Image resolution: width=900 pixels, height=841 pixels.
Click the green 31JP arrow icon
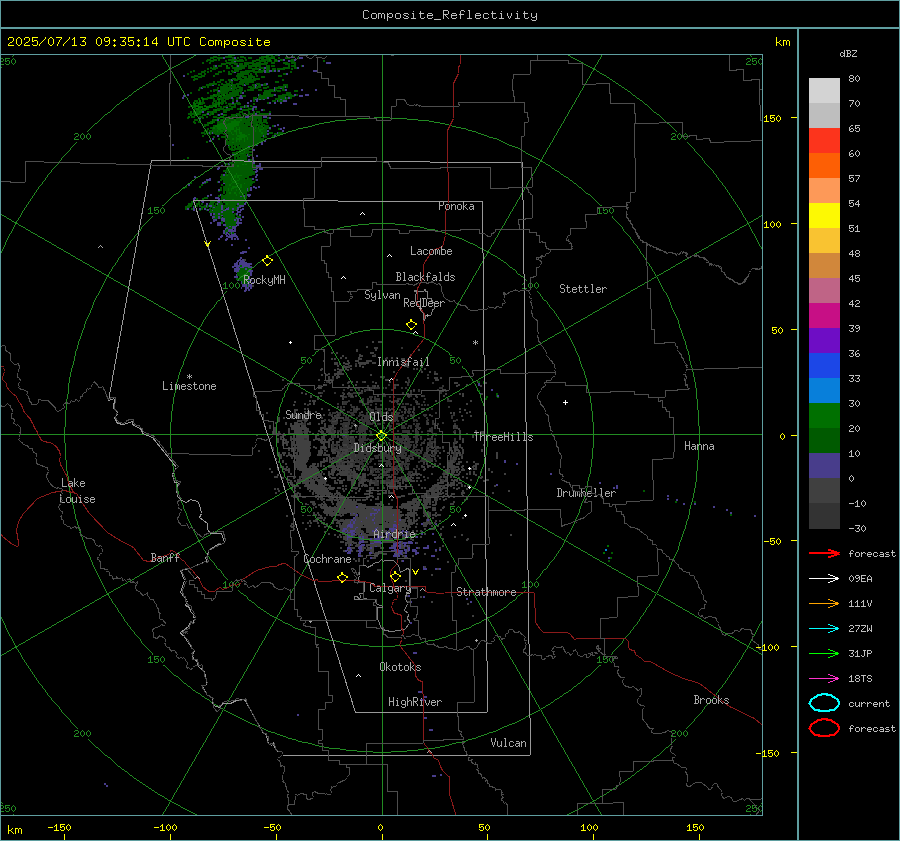824,653
